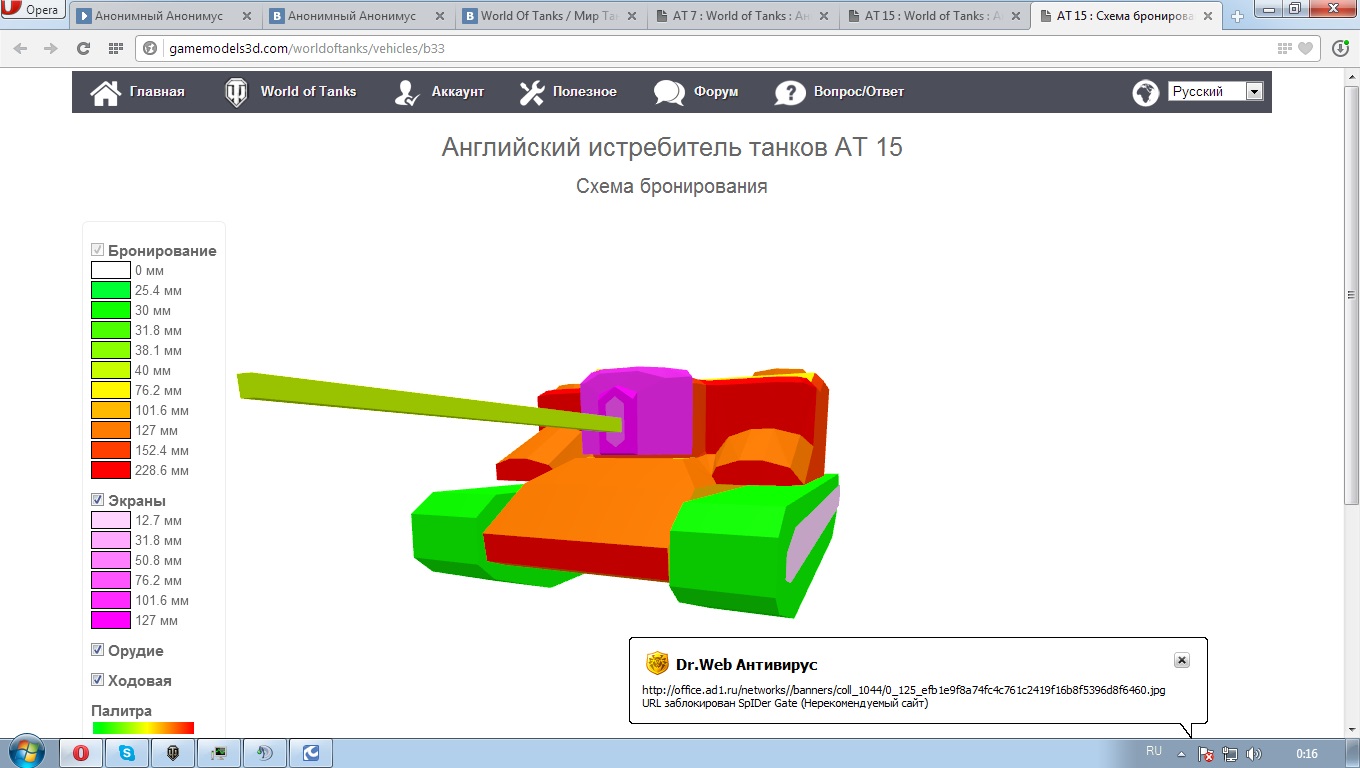Switch to AT 15 : World of Tanks tab

tap(933, 16)
